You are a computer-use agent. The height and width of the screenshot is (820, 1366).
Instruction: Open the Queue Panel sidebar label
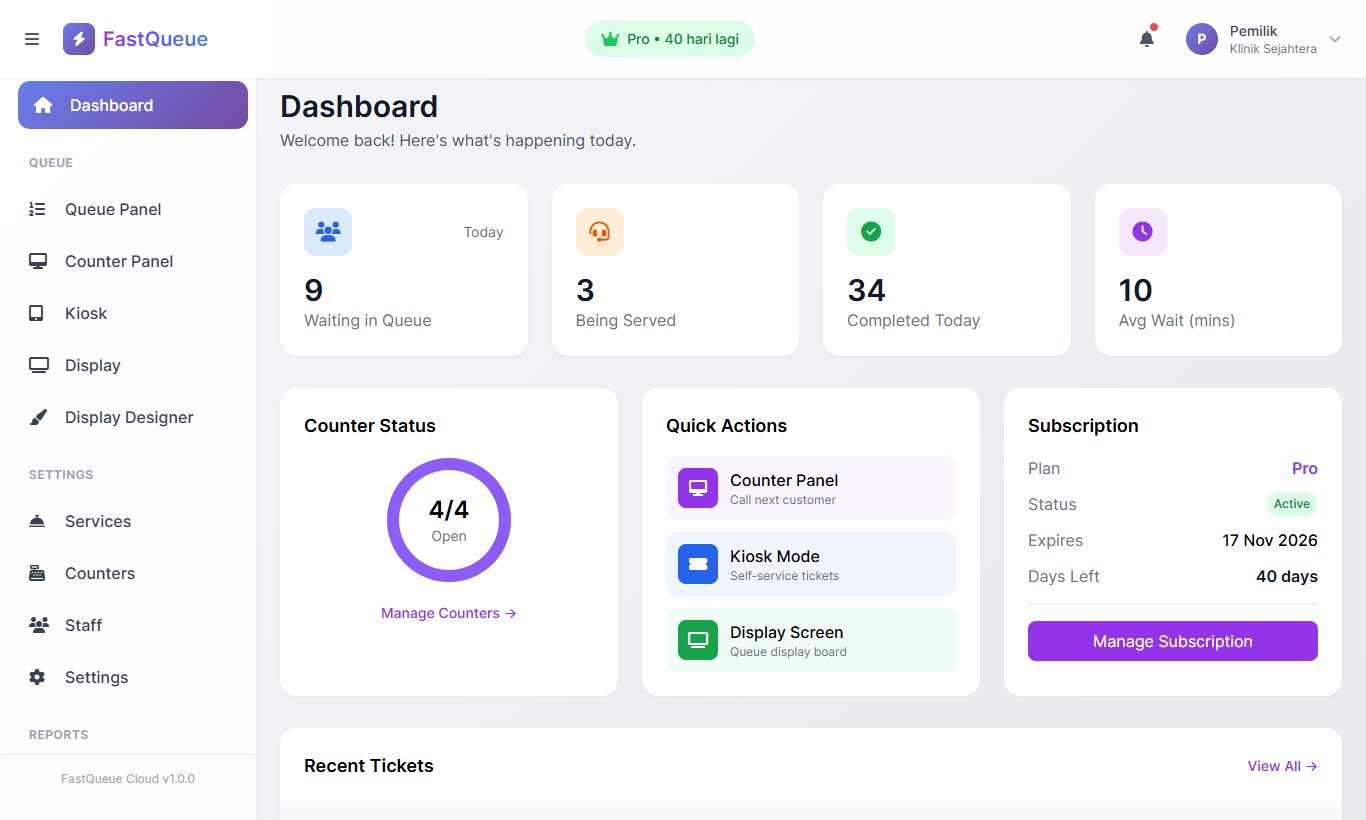(113, 209)
